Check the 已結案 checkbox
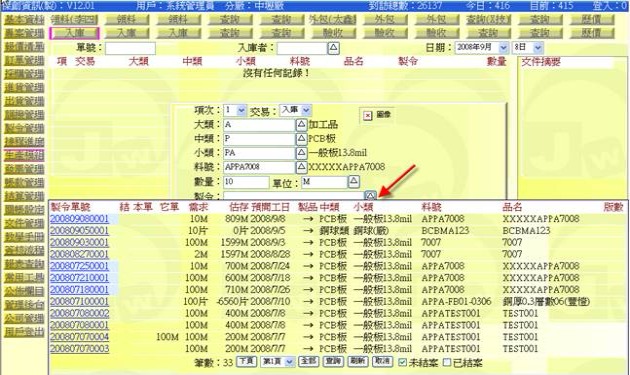This screenshot has width=630, height=375. (x=447, y=362)
